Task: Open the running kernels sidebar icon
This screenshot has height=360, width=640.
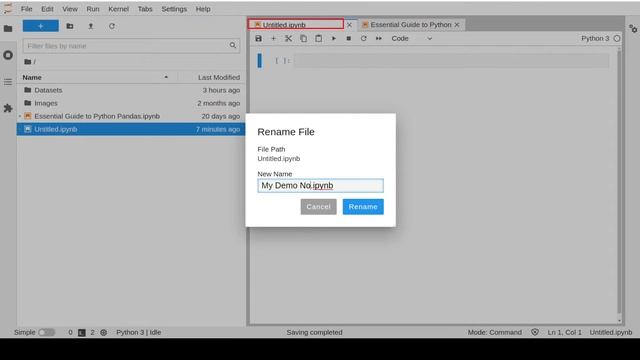Action: (x=8, y=55)
